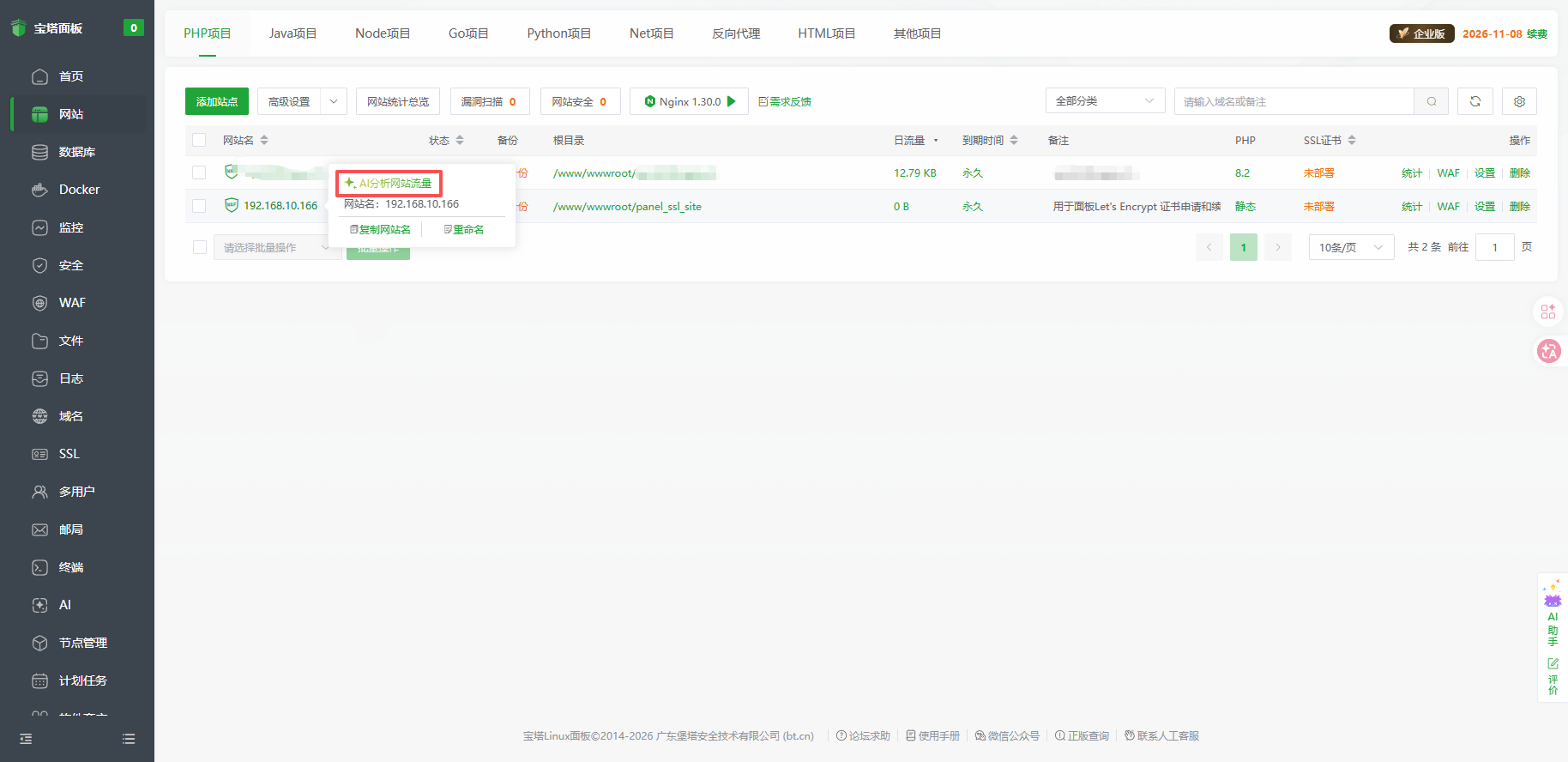This screenshot has width=1568, height=762.
Task: Open the 终端 terminal icon
Action: (x=39, y=567)
